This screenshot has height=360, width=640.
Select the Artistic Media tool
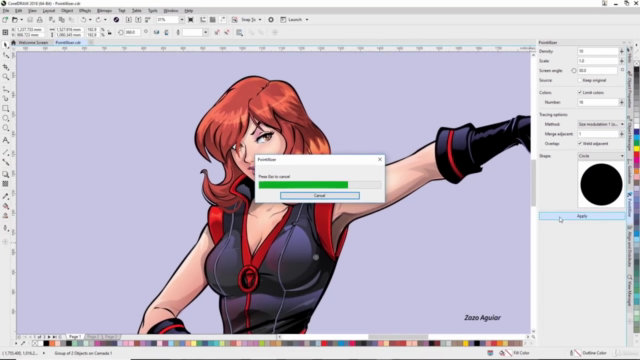coord(5,98)
